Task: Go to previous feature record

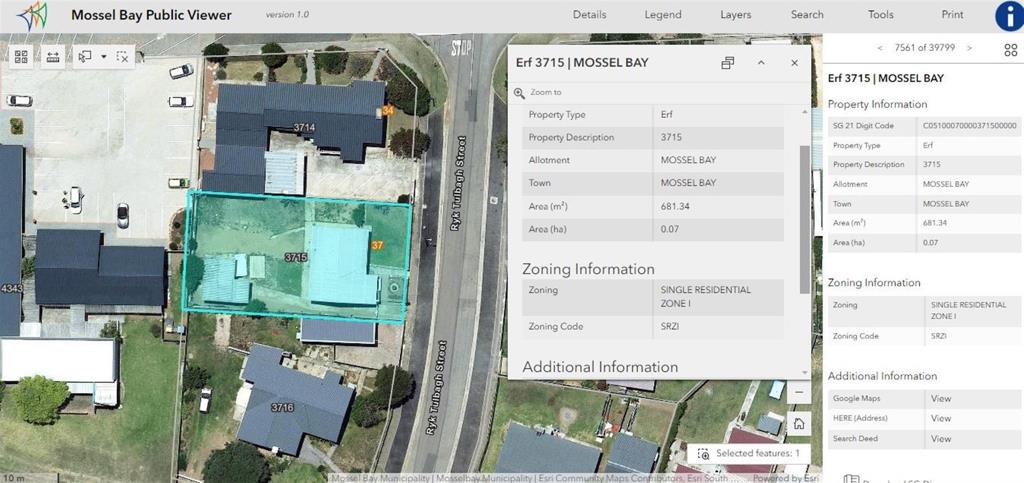Action: click(x=879, y=48)
